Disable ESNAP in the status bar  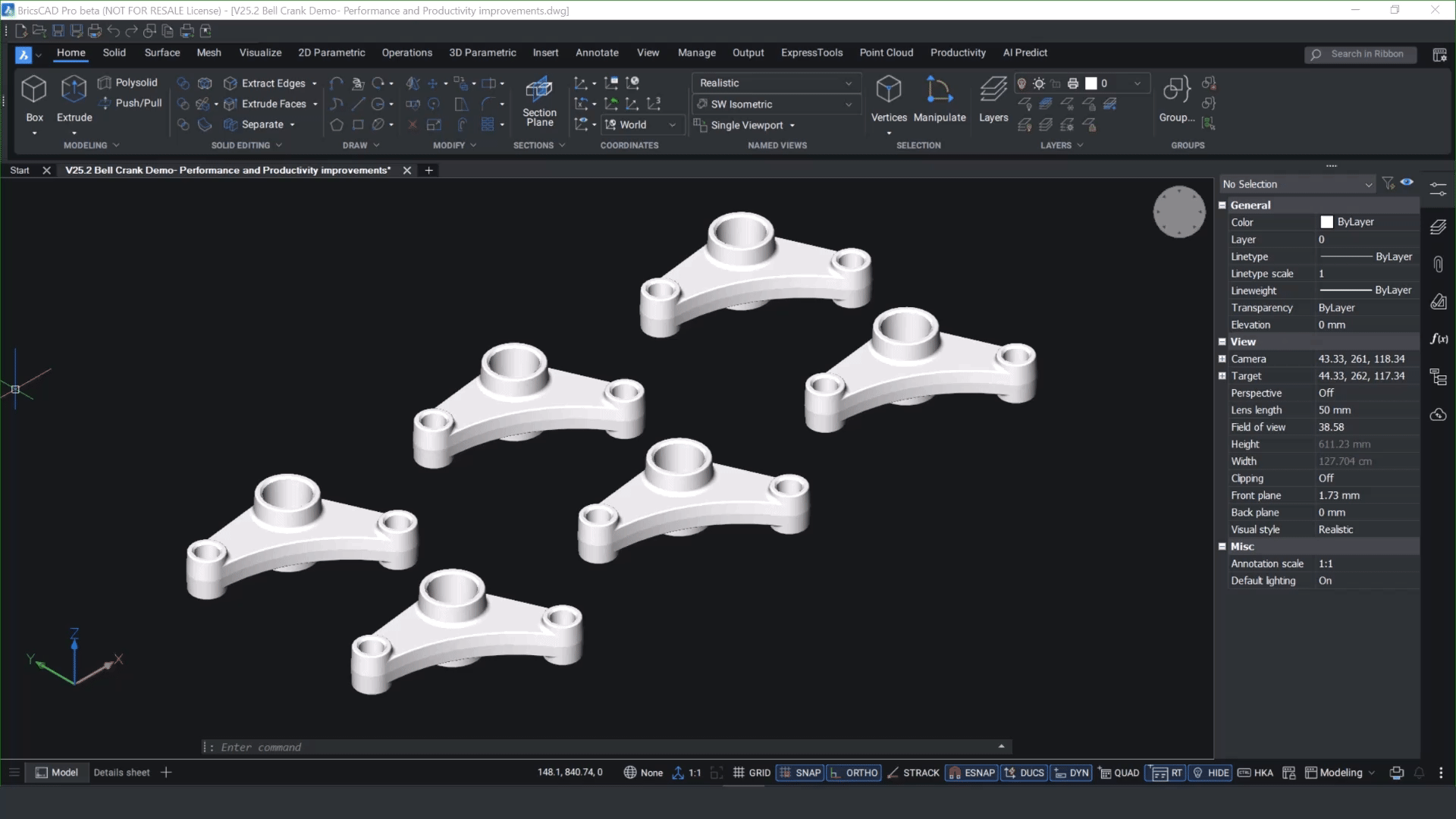971,772
